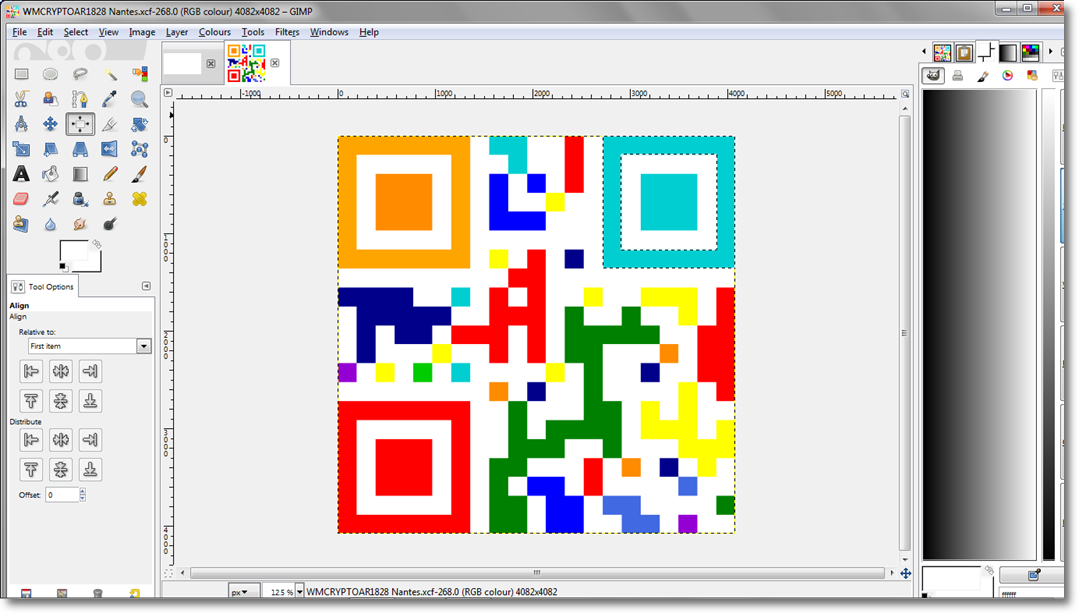Select the Fuzzy Select magic wand tool
1080x615 pixels.
110,74
